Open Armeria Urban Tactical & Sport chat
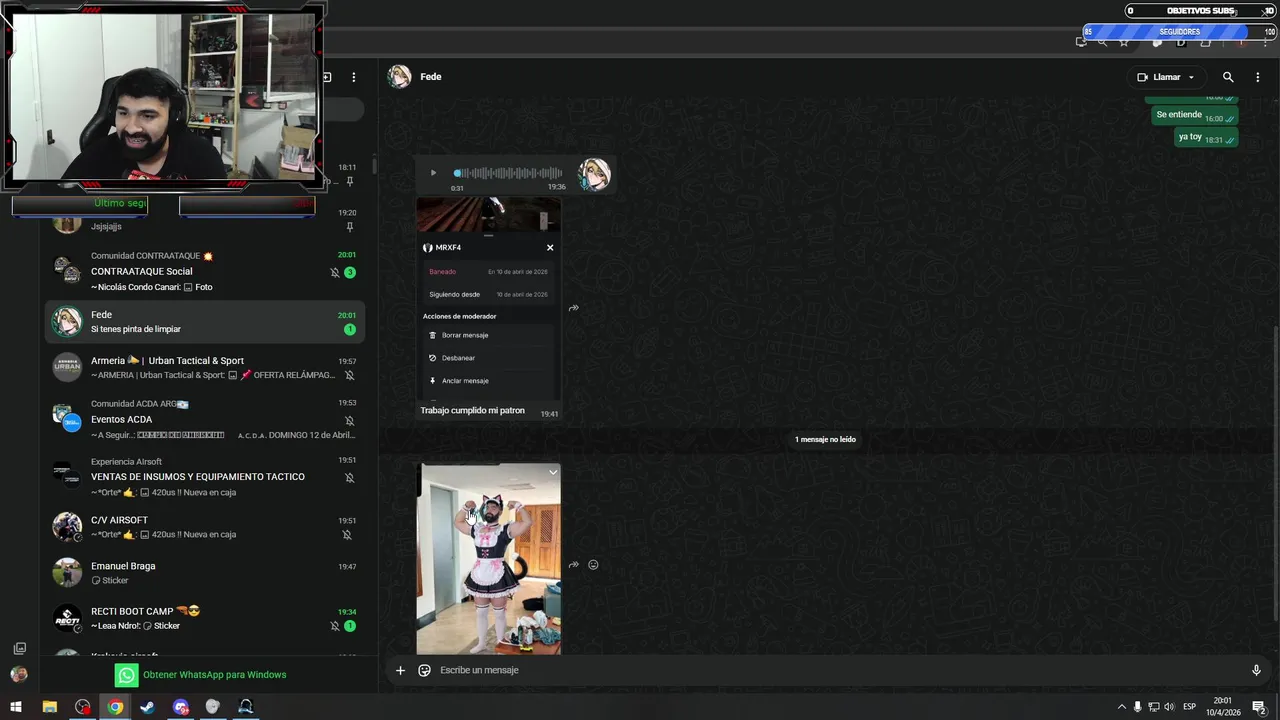Image resolution: width=1280 pixels, height=720 pixels. [x=204, y=367]
